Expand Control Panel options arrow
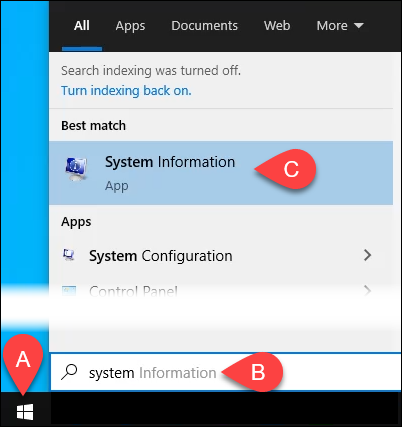402x427 pixels. 367,290
